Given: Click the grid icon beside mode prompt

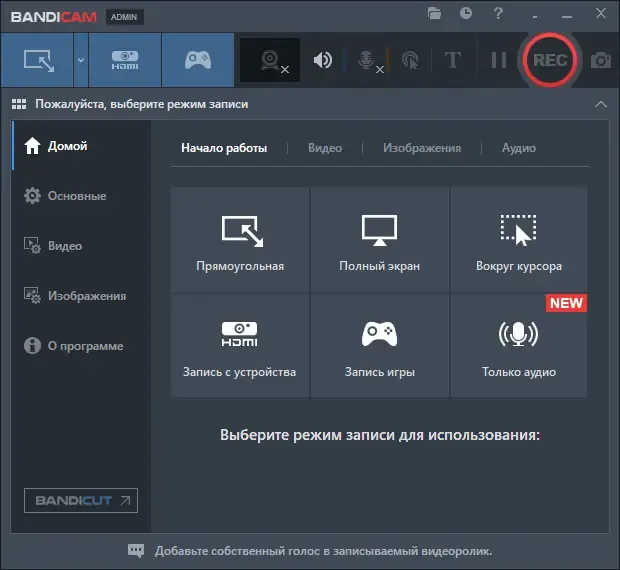Looking at the screenshot, I should coord(19,104).
